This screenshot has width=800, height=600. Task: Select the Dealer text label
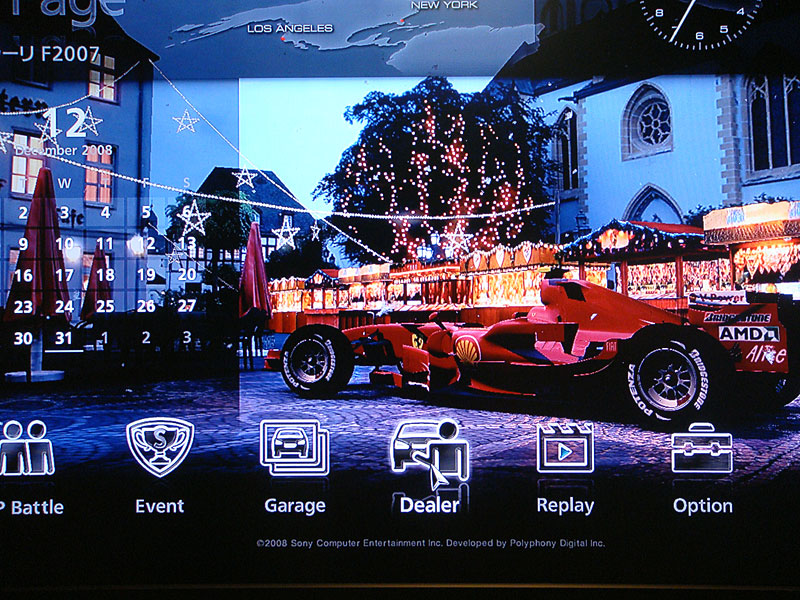[429, 505]
